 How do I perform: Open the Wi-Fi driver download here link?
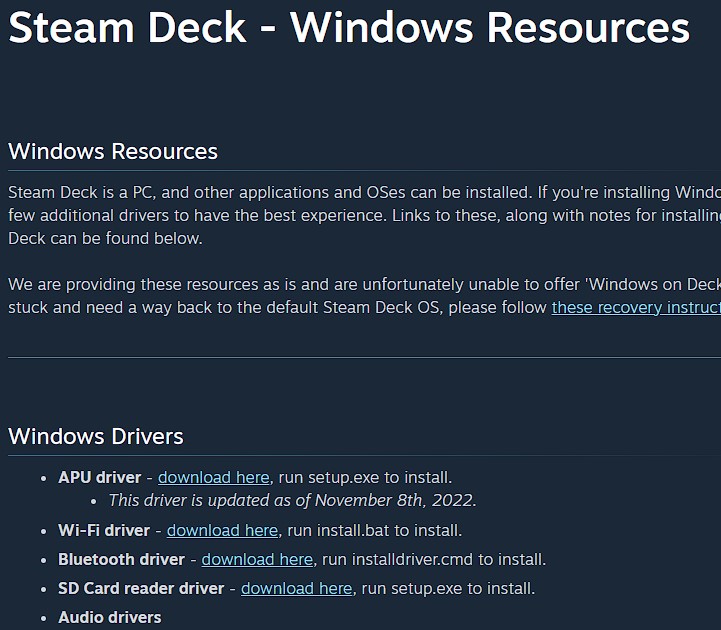click(222, 530)
